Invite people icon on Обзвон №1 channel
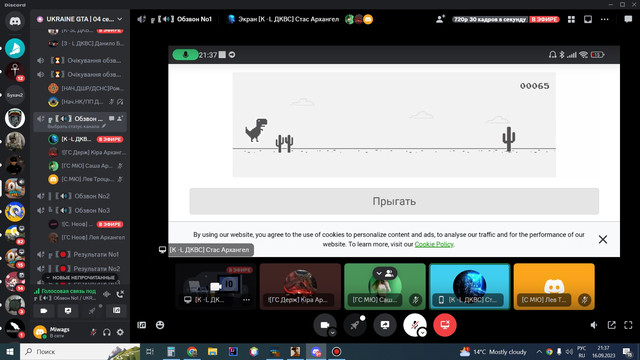Image resolution: width=640 pixels, height=360 pixels. (x=120, y=119)
